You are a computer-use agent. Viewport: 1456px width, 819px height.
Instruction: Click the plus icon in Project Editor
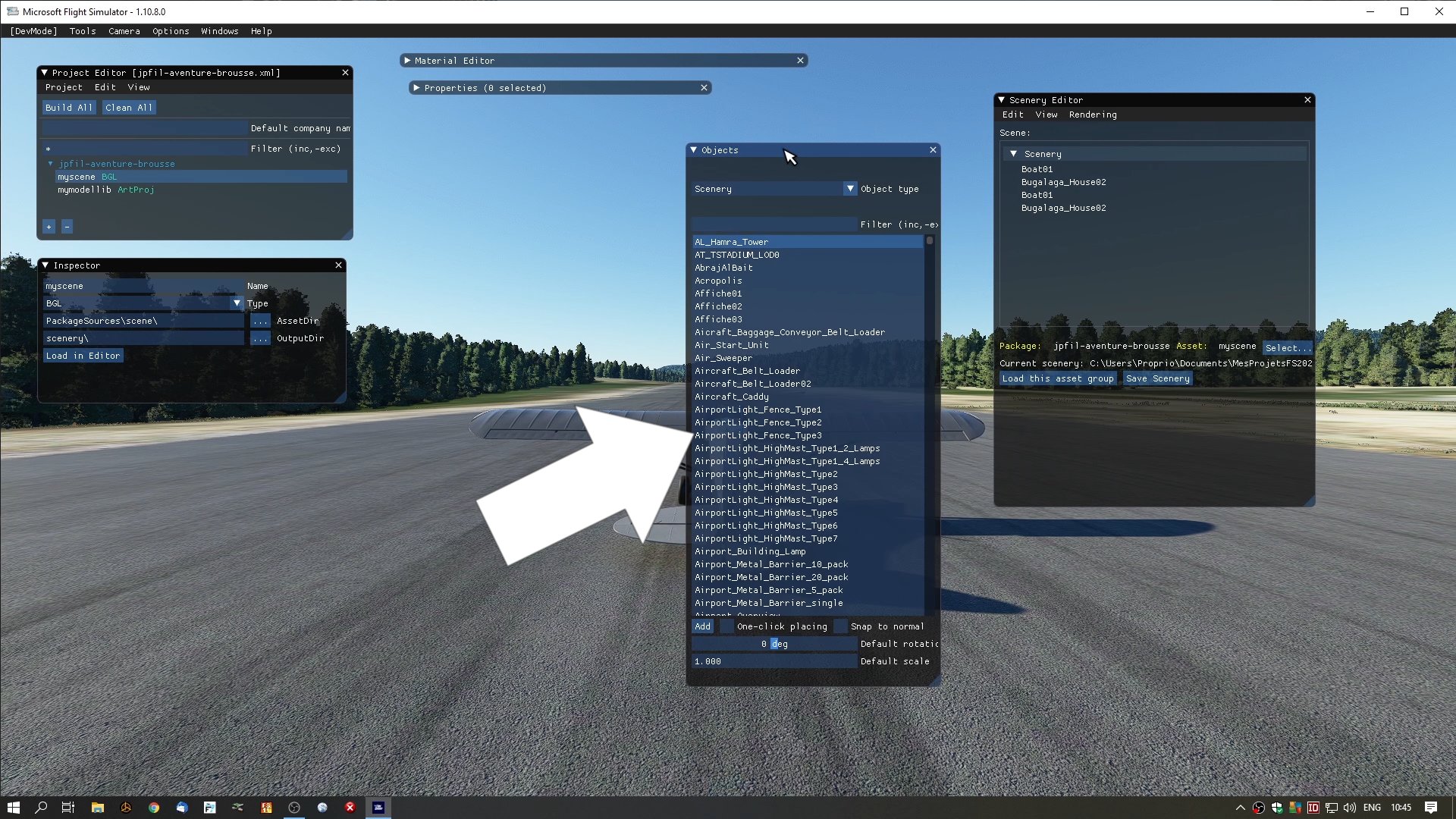pos(49,227)
